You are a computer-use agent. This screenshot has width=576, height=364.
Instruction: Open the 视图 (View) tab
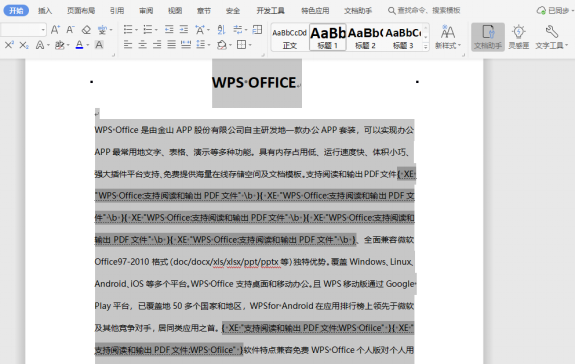point(175,11)
